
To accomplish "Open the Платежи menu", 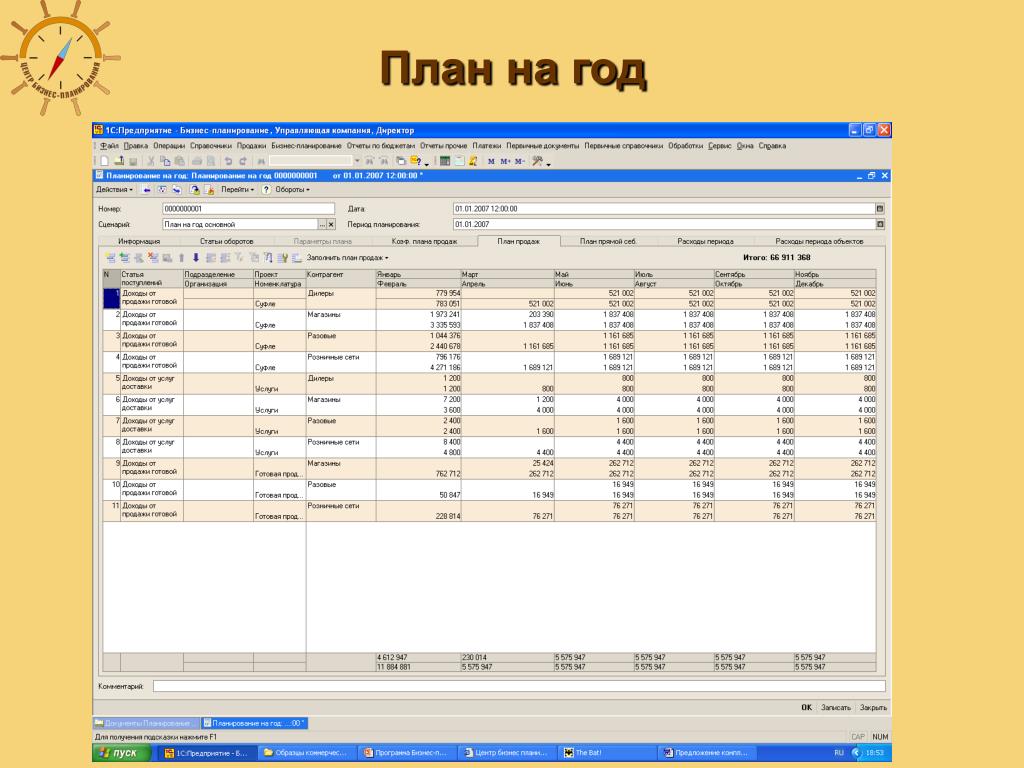I will click(487, 146).
